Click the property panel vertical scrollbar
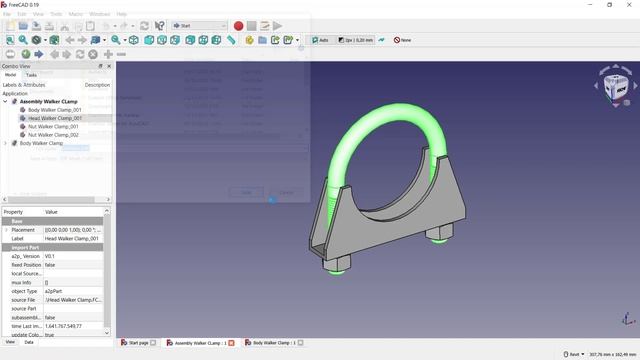The image size is (640, 360). click(x=107, y=269)
